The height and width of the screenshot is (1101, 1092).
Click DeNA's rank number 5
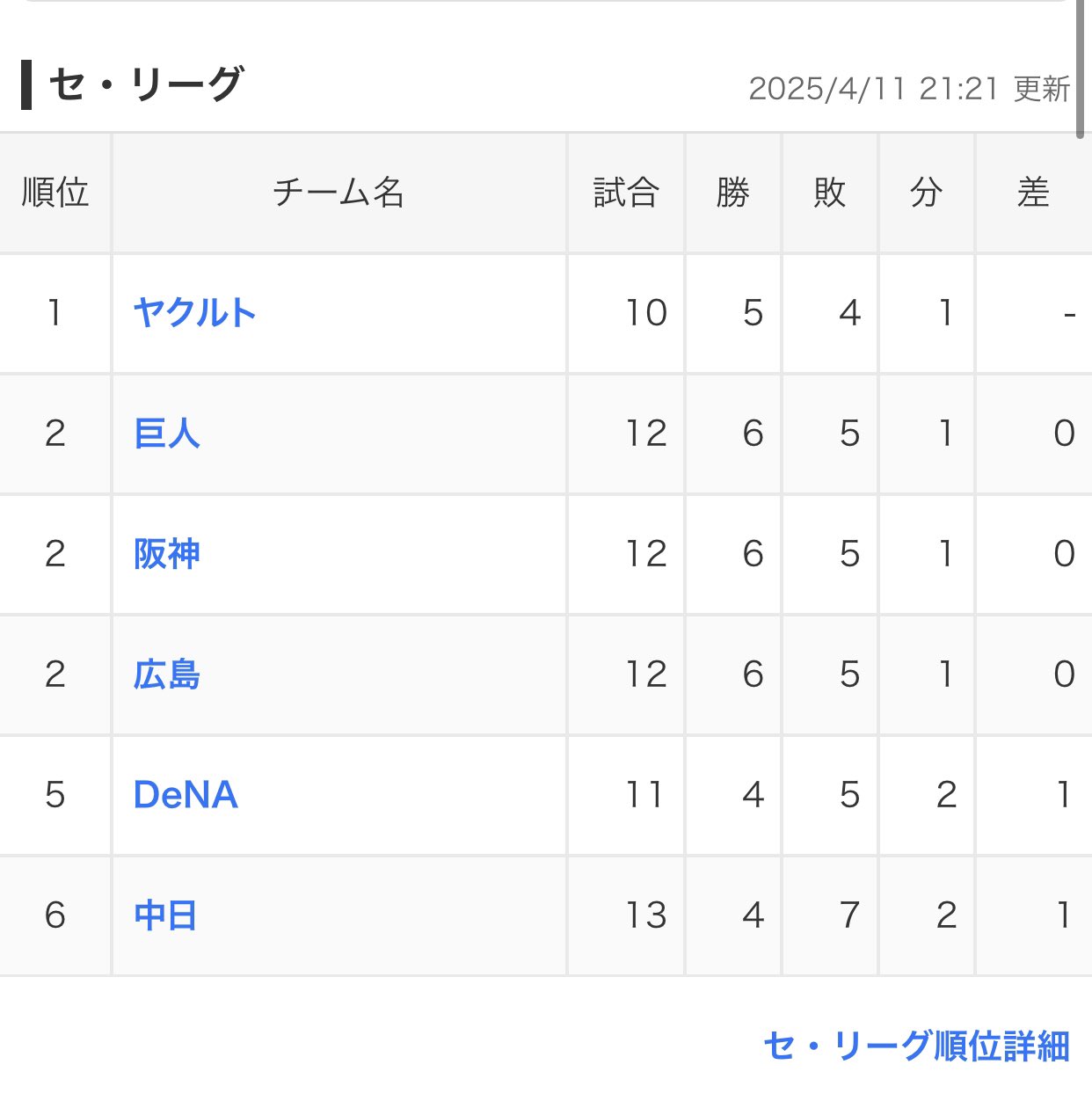[x=55, y=795]
